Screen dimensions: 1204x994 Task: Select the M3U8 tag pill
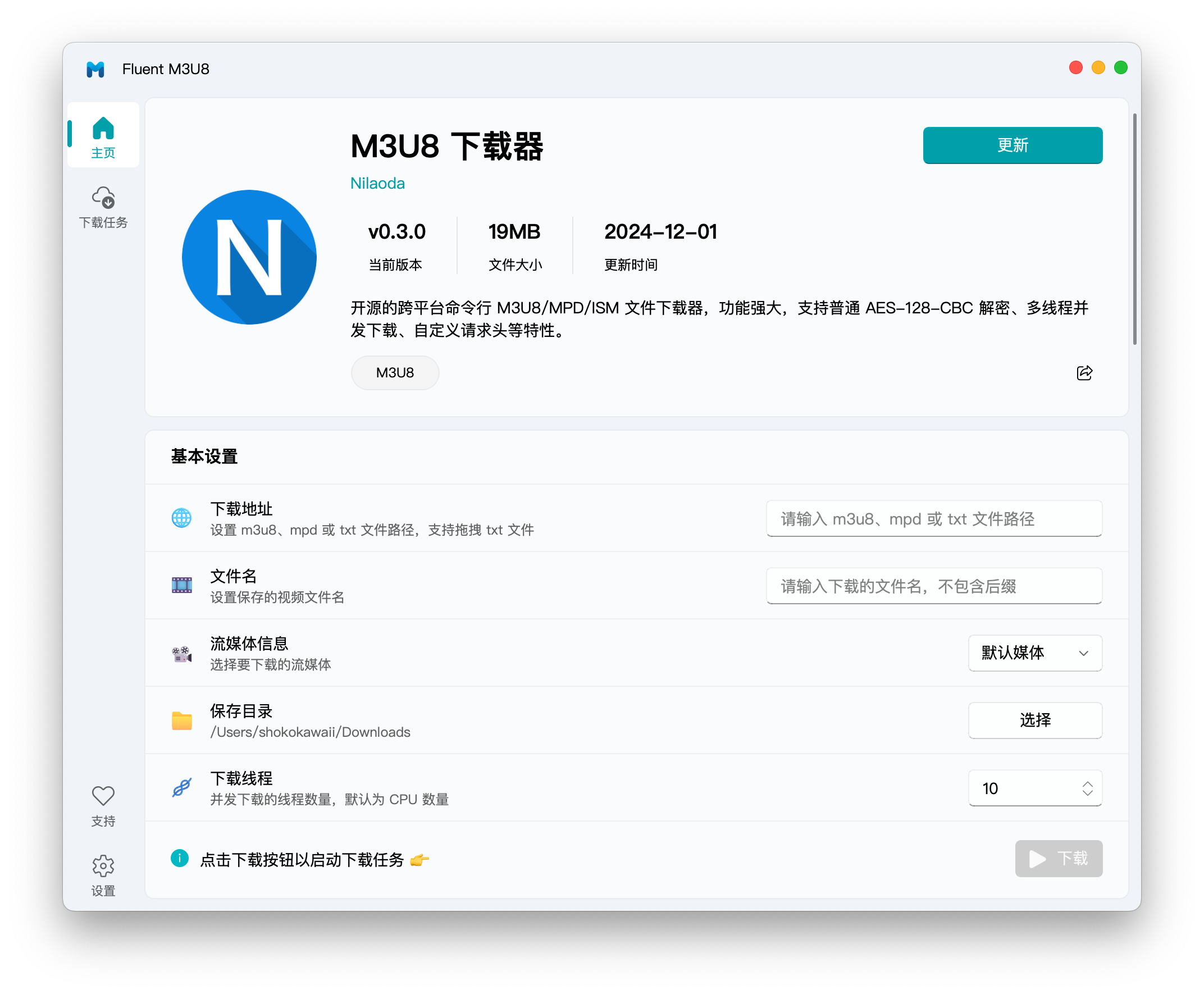(394, 372)
